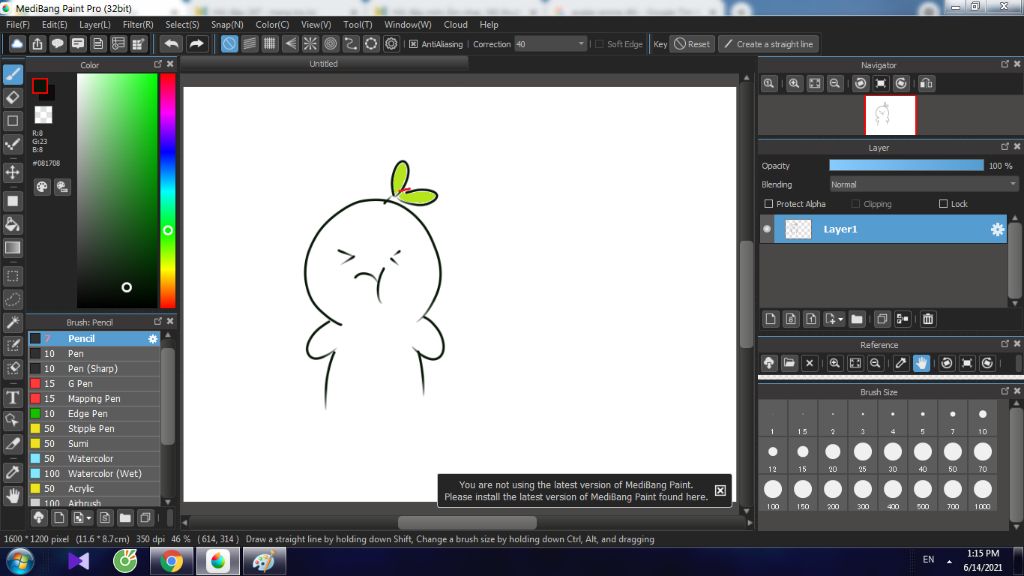Click the rainbow hue bar
Screen dimensions: 1024x576
coord(168,190)
